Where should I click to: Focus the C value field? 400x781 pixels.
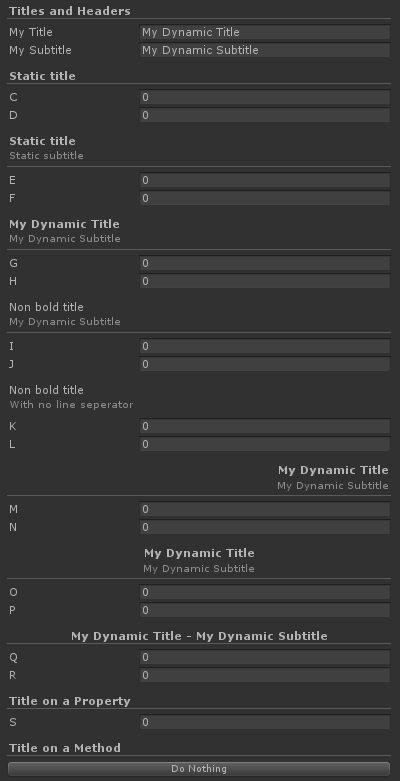[265, 98]
